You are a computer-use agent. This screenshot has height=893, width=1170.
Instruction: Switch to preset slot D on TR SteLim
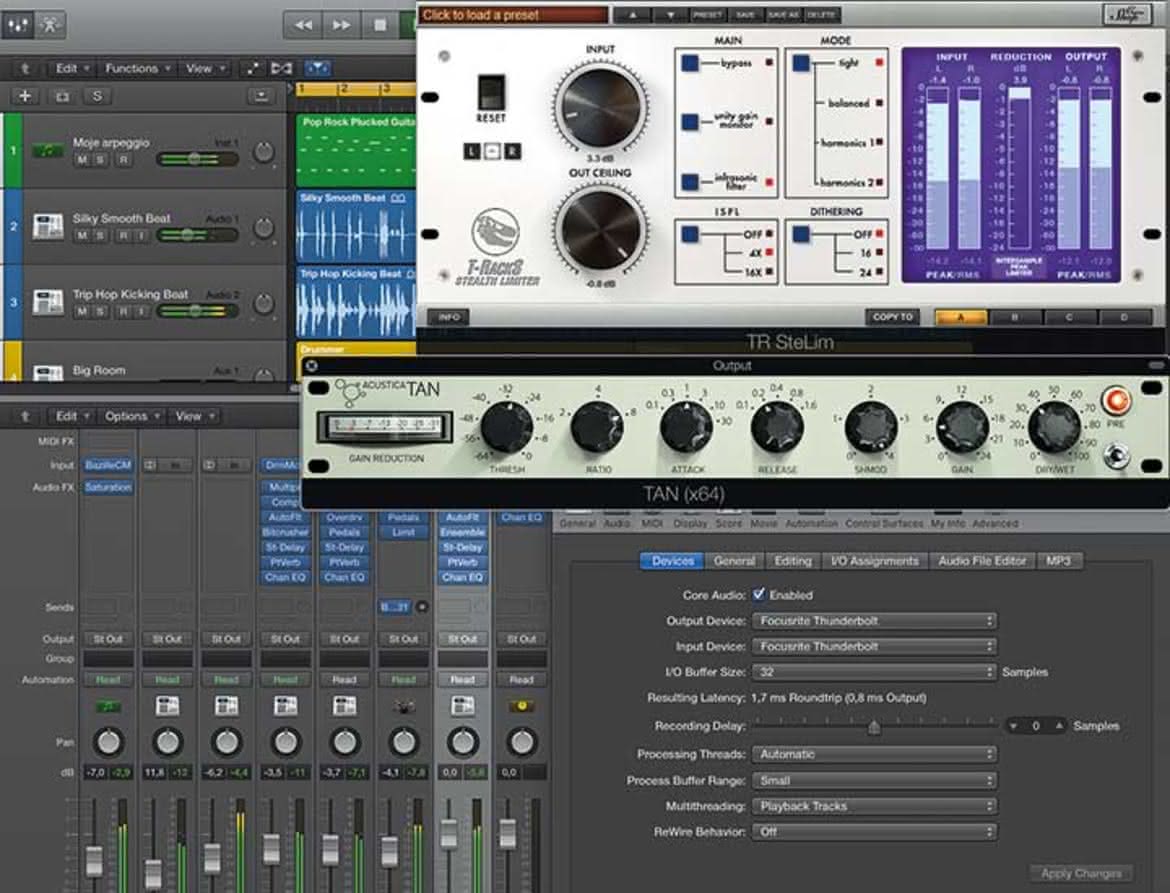[x=1124, y=318]
